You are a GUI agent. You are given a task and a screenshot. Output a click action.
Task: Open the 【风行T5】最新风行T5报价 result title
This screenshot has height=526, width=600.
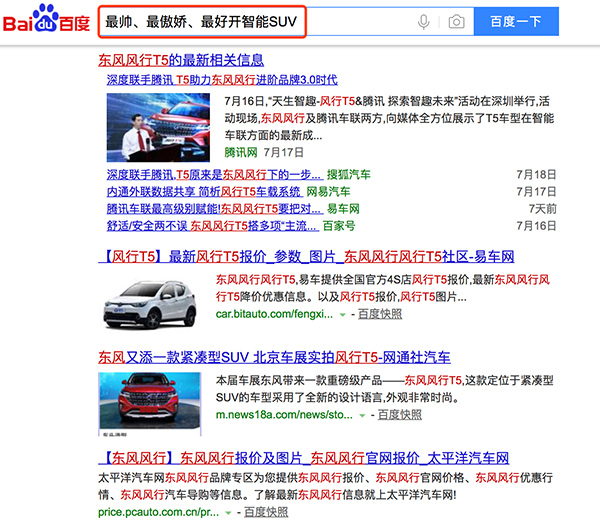point(306,256)
